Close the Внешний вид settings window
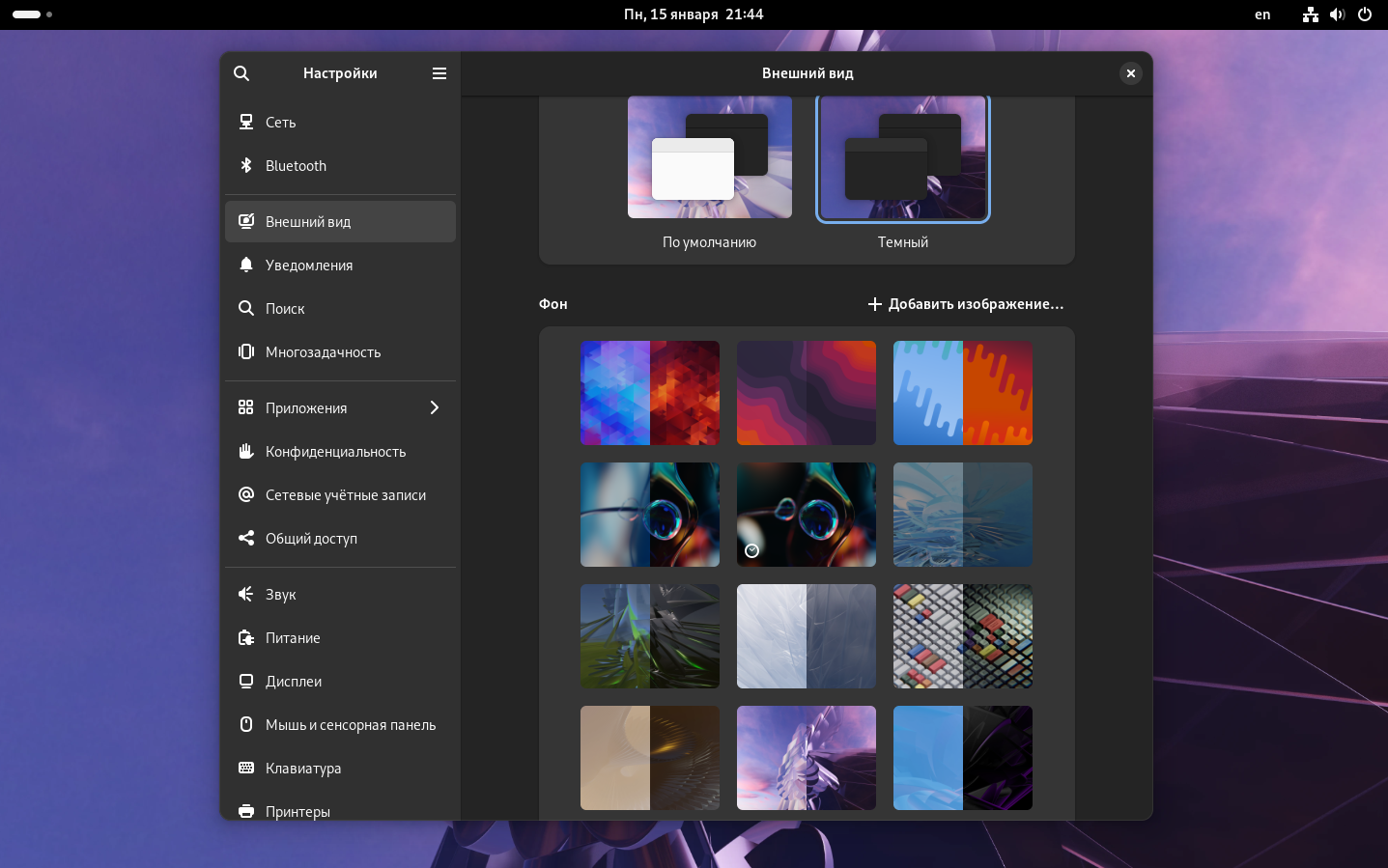This screenshot has width=1388, height=868. coord(1131,73)
